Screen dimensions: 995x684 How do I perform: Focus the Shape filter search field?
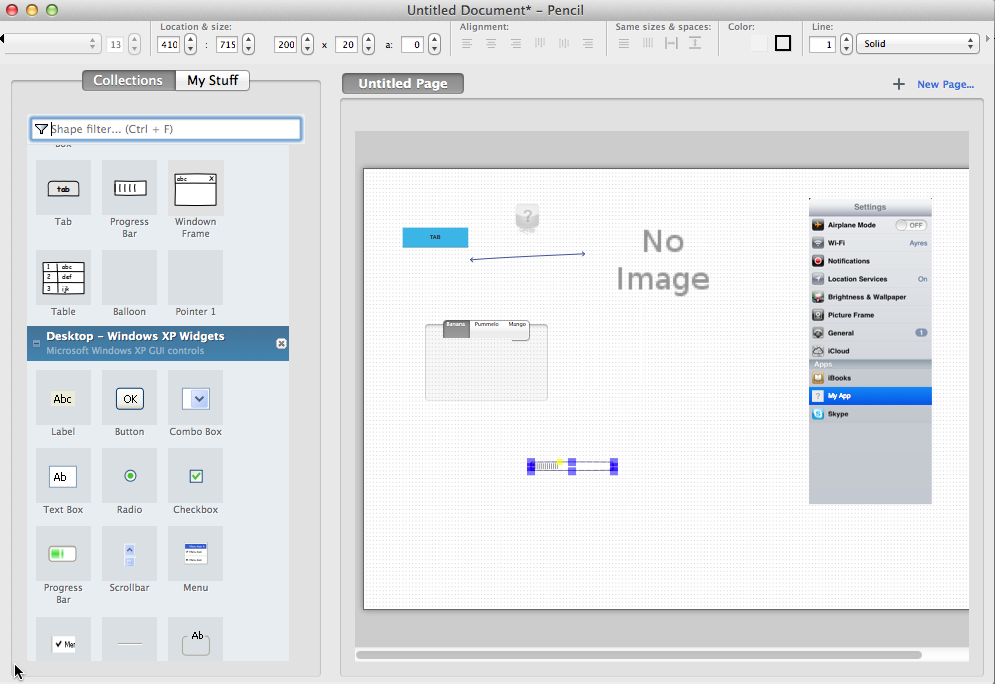click(x=166, y=129)
